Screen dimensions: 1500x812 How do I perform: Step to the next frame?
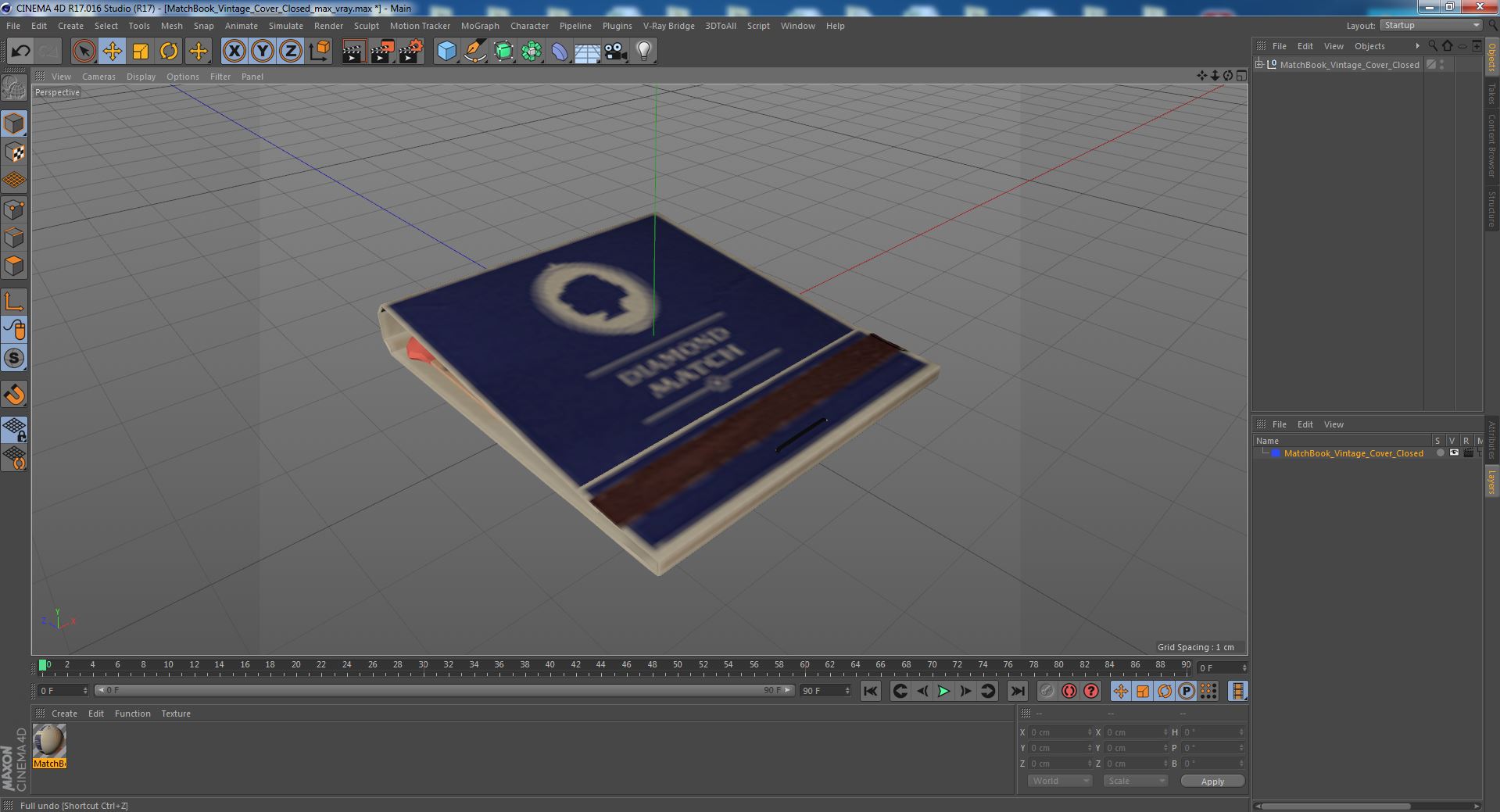tap(965, 691)
